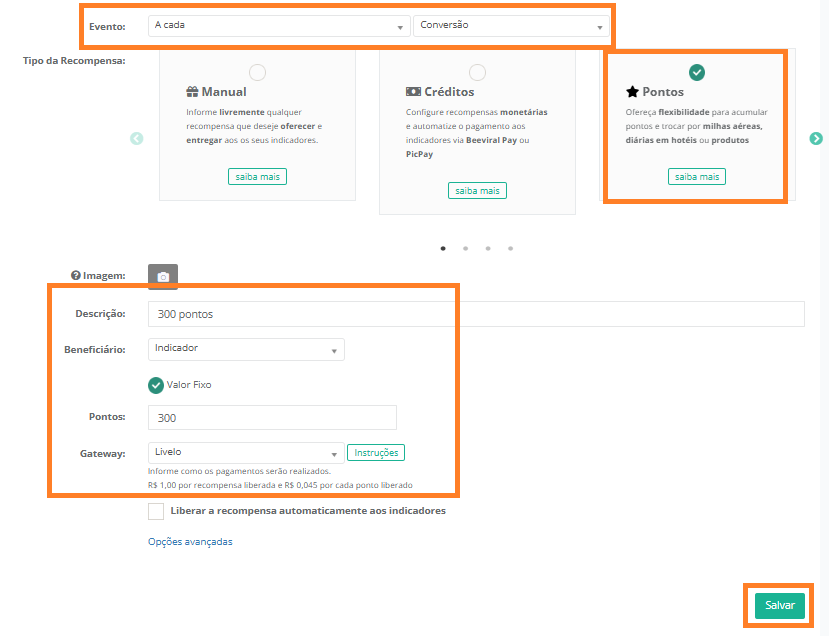Toggle the Valor Fixo checkmark
The height and width of the screenshot is (636, 829).
click(x=156, y=385)
